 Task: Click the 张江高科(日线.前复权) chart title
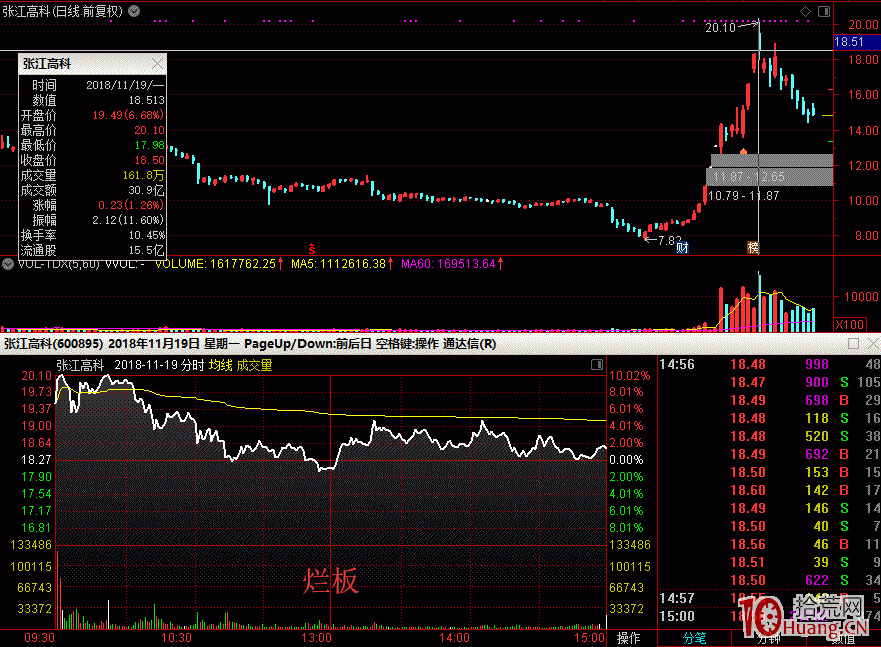[62, 11]
